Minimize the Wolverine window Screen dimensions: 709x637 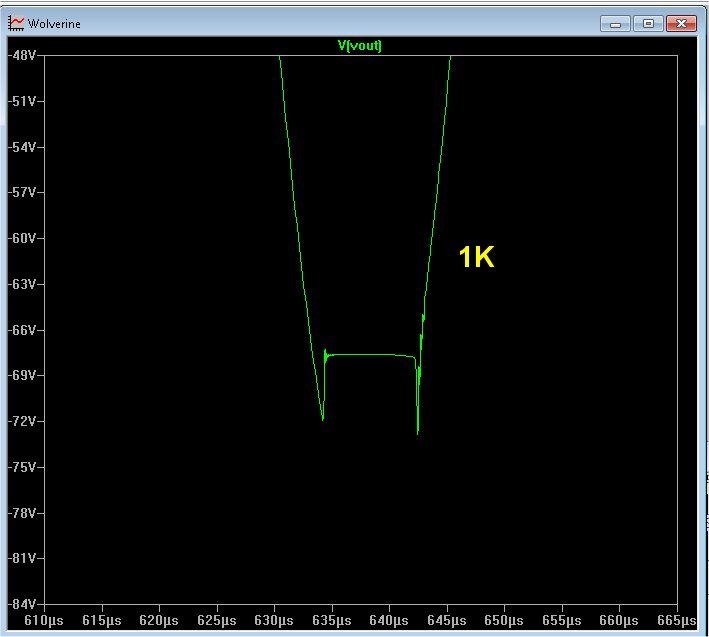coord(615,23)
